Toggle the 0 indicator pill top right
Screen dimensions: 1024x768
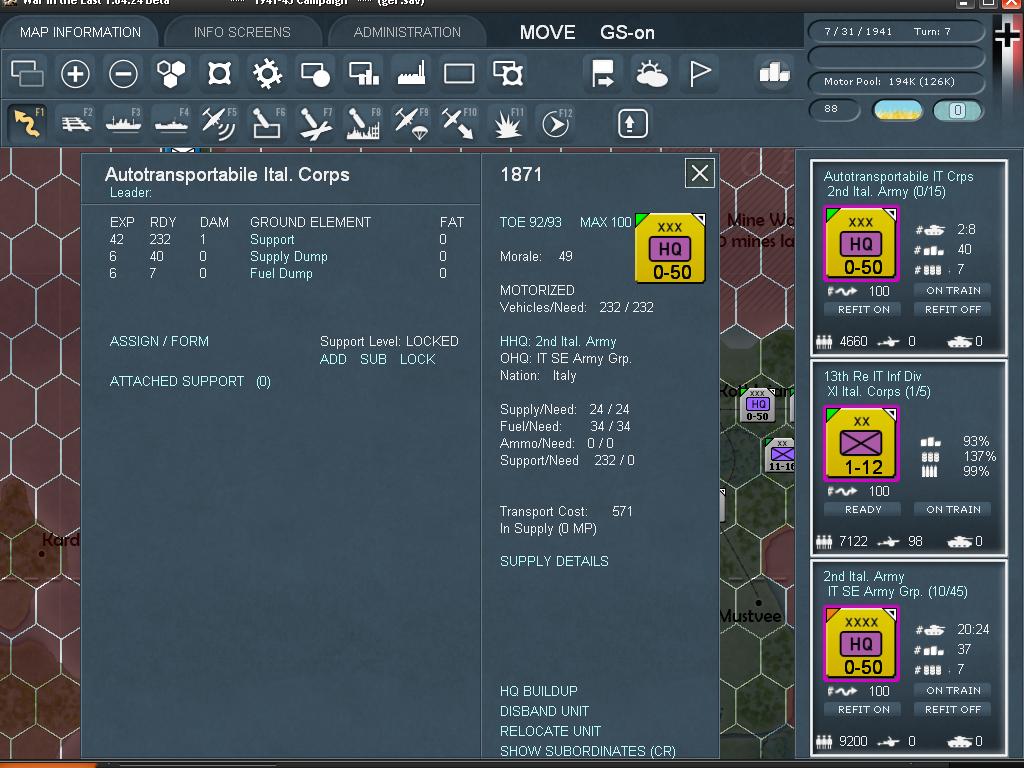click(957, 110)
